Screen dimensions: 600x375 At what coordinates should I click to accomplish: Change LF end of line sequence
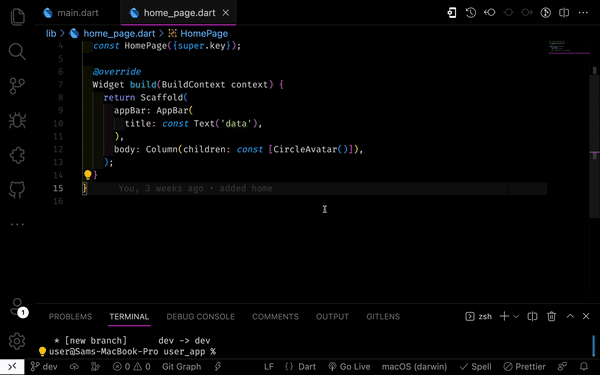point(269,367)
